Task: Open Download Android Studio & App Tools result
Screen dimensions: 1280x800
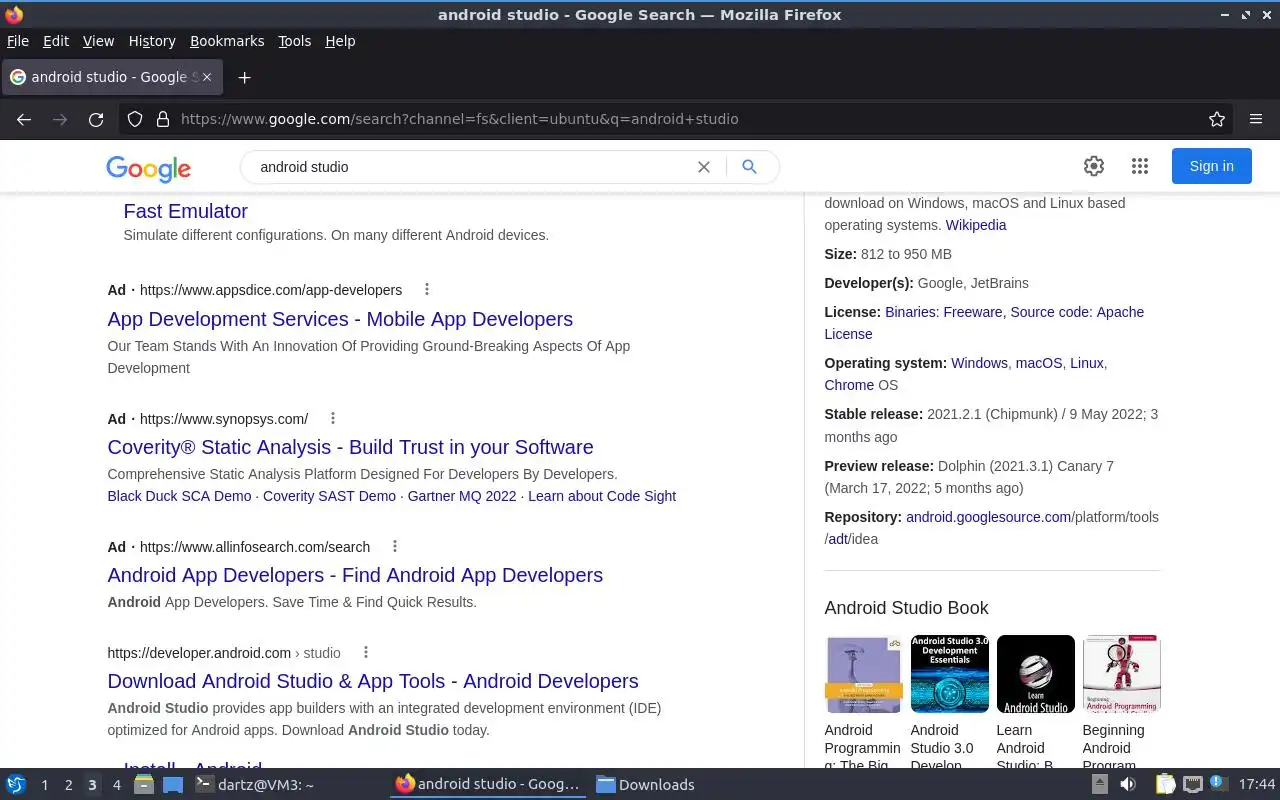Action: 373,681
